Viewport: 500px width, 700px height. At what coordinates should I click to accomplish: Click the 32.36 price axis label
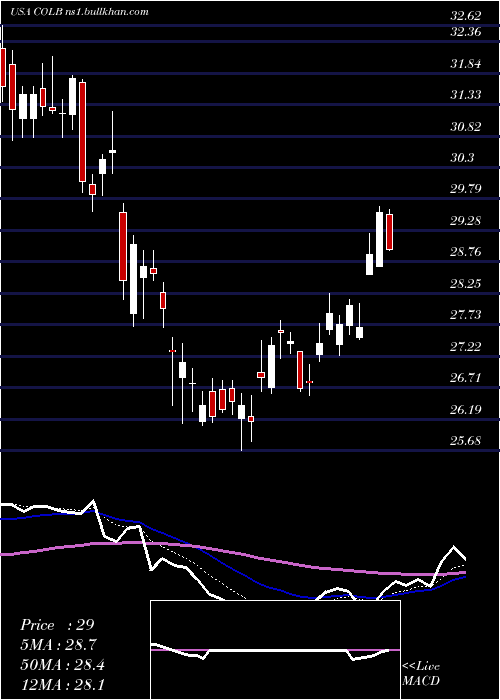tap(466, 33)
